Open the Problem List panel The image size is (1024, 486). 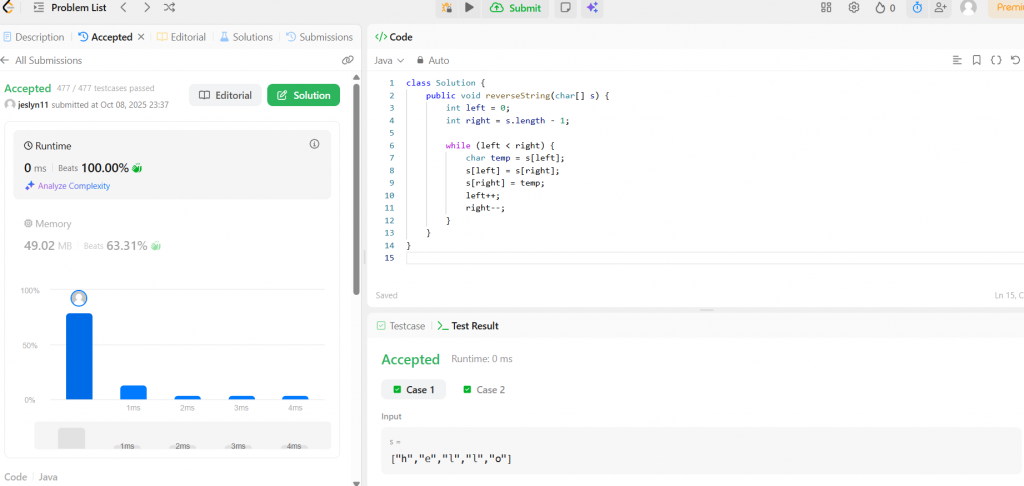(x=70, y=8)
